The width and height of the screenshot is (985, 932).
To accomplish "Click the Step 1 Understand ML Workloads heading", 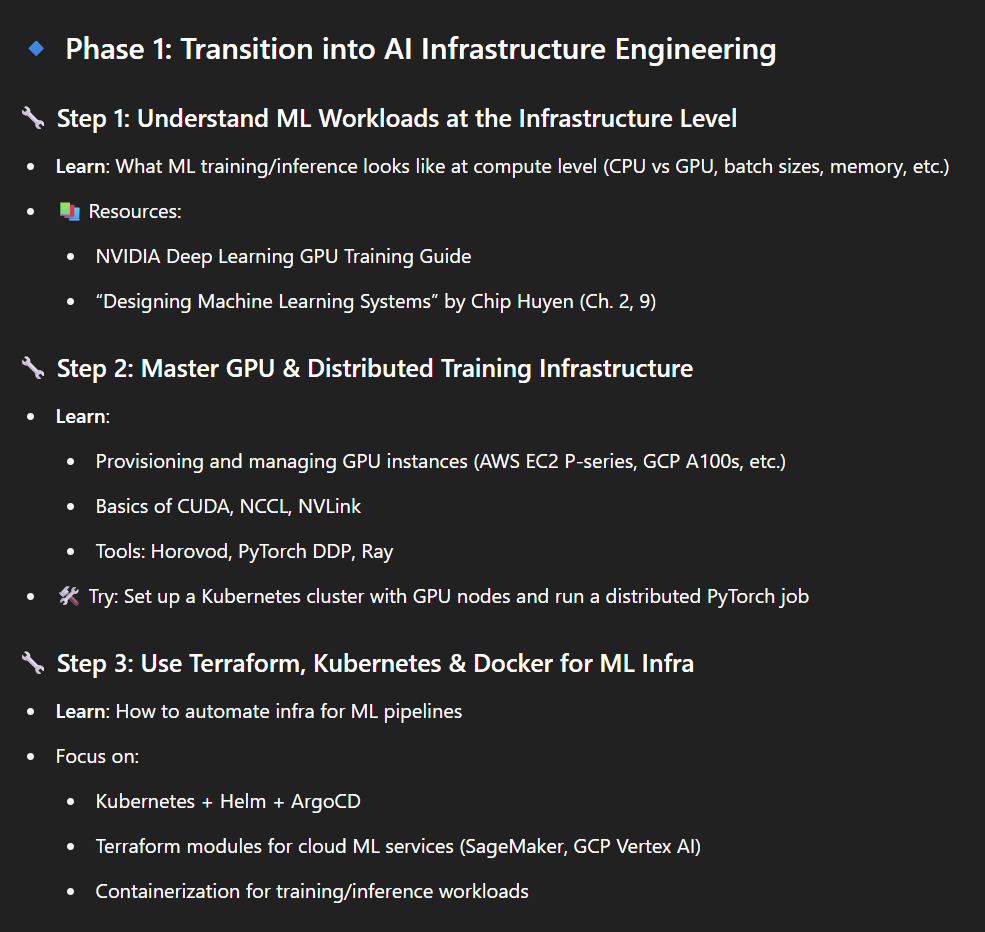I will point(396,119).
